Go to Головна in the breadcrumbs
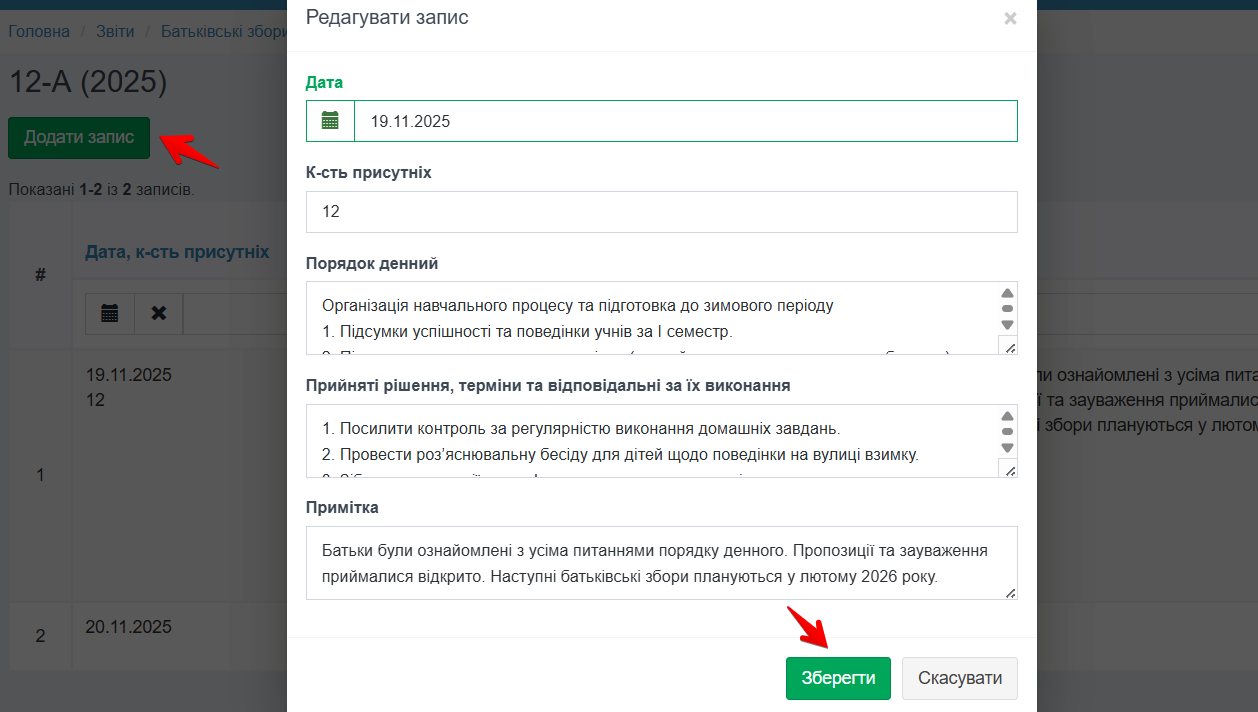This screenshot has width=1258, height=712. [x=39, y=31]
